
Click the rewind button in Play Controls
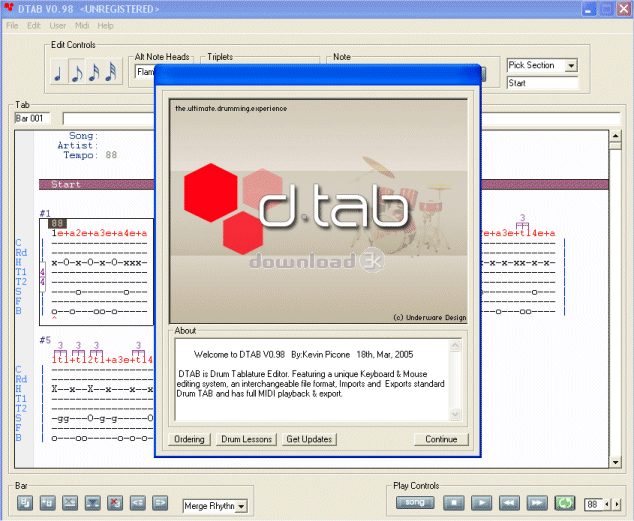click(x=509, y=502)
